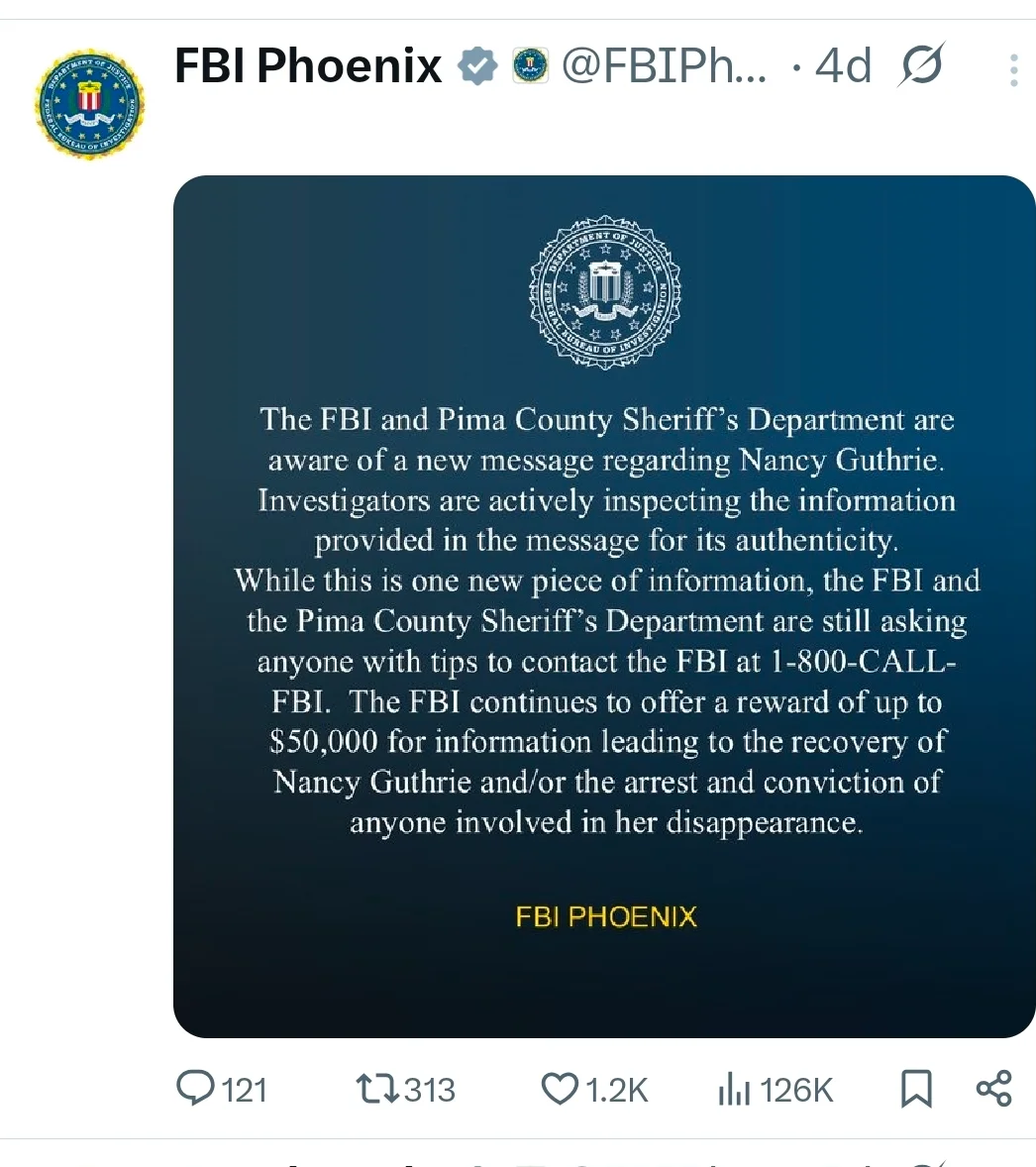
Task: Click the white FBI seal inside image
Action: pyautogui.click(x=604, y=292)
